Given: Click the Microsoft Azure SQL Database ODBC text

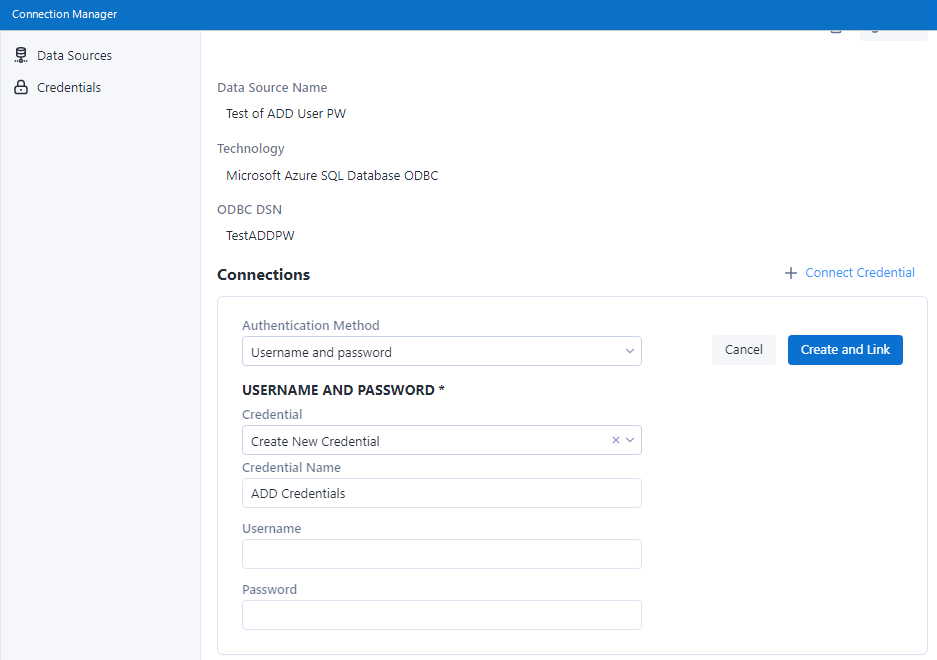Looking at the screenshot, I should [332, 176].
